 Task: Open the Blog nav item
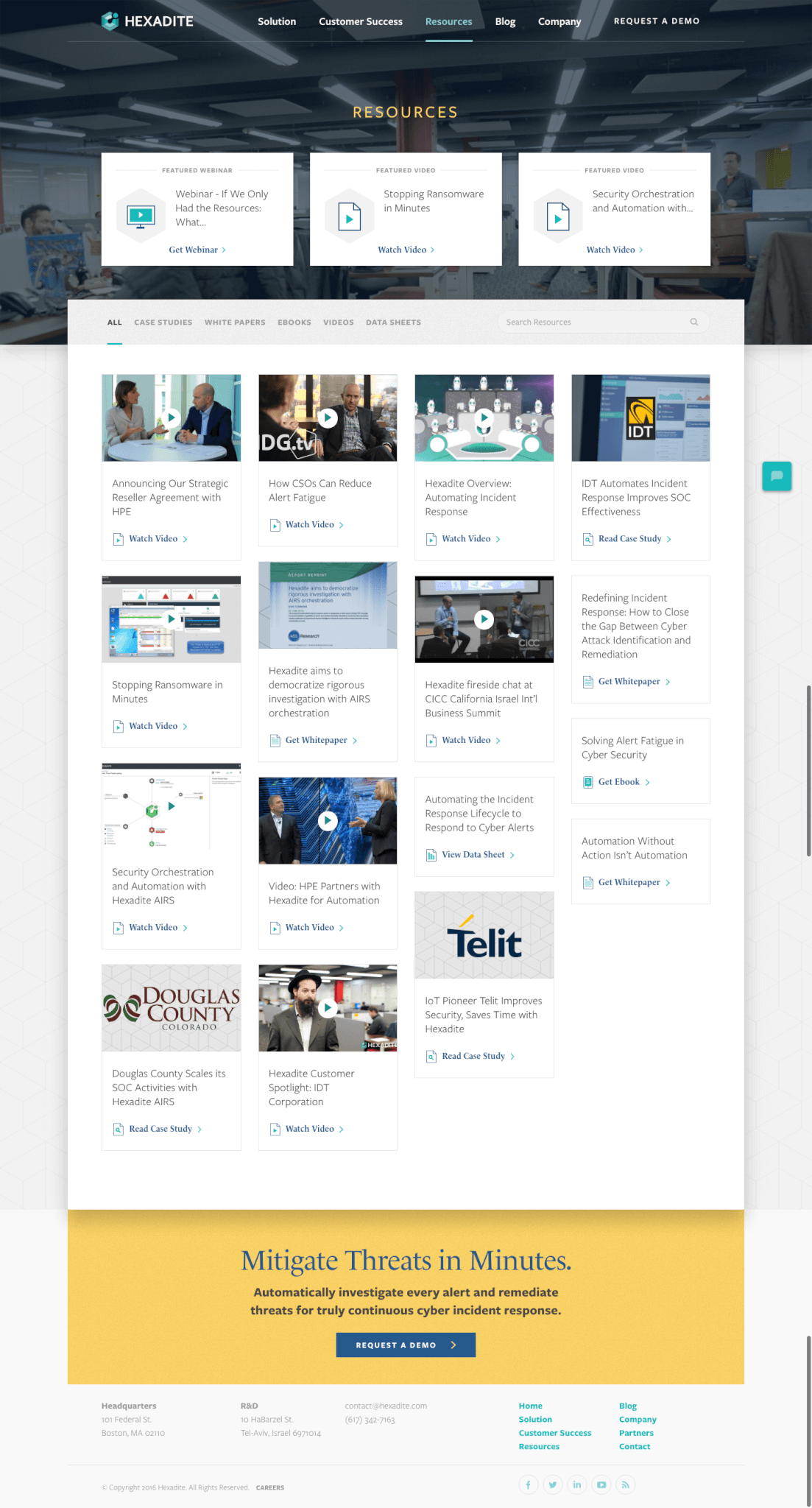pos(505,21)
